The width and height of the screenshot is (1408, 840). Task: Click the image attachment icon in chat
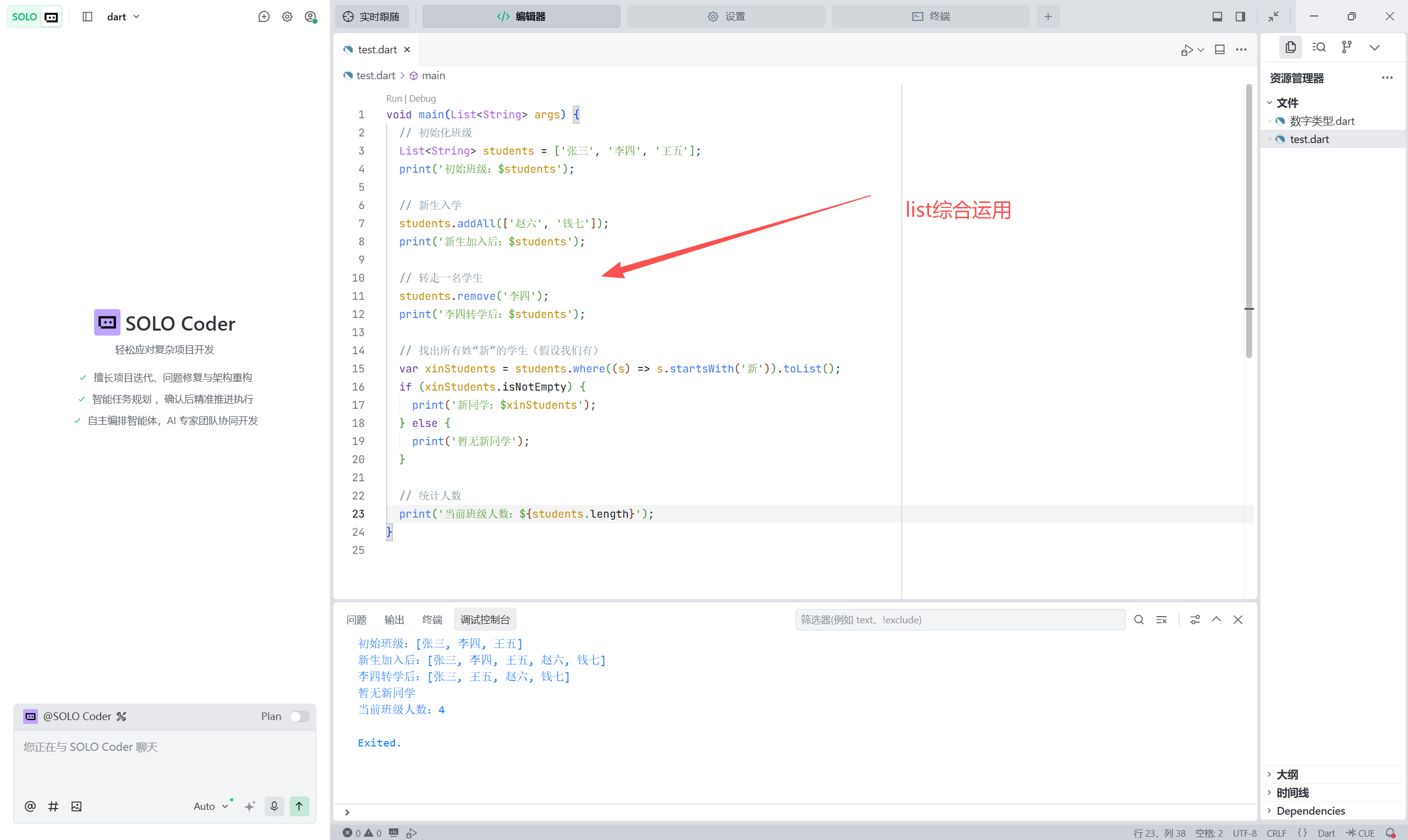point(76,806)
